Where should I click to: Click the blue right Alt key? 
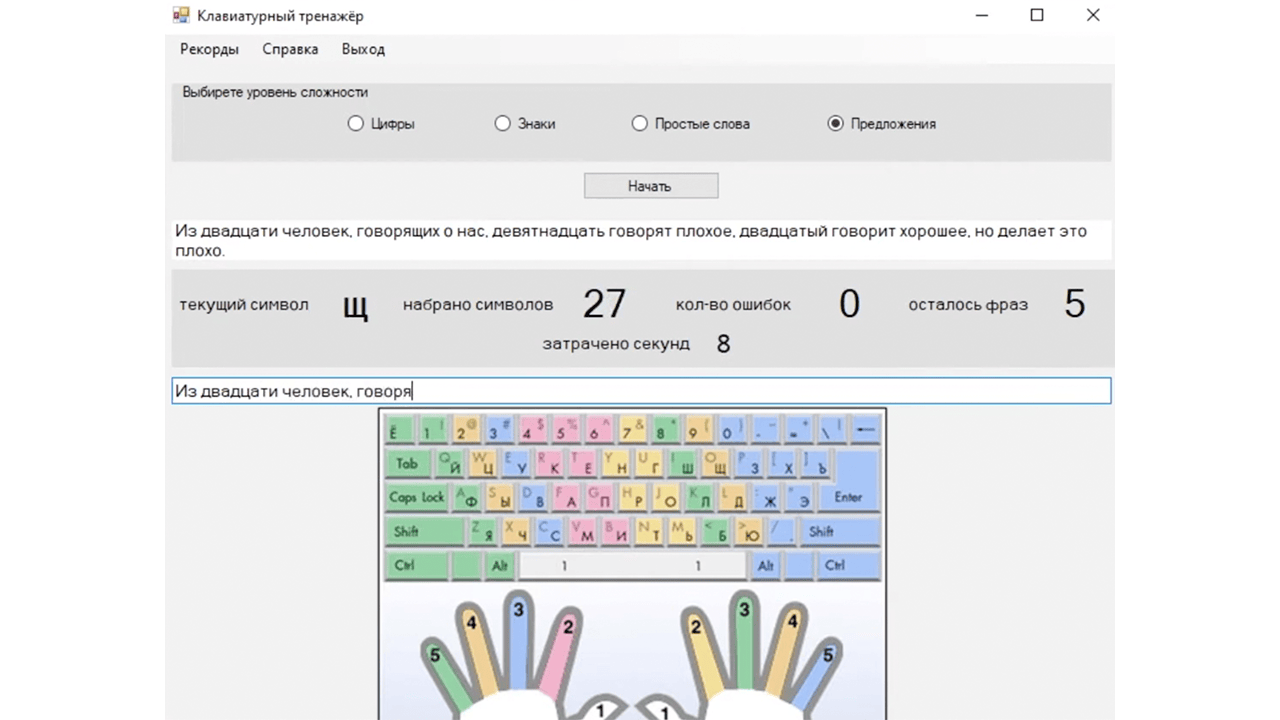[765, 565]
